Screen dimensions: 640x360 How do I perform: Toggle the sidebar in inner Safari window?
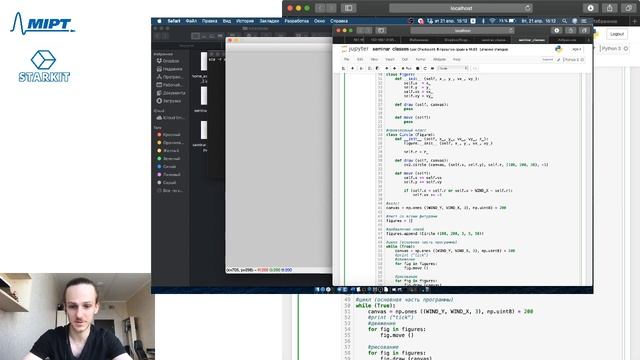point(381,31)
